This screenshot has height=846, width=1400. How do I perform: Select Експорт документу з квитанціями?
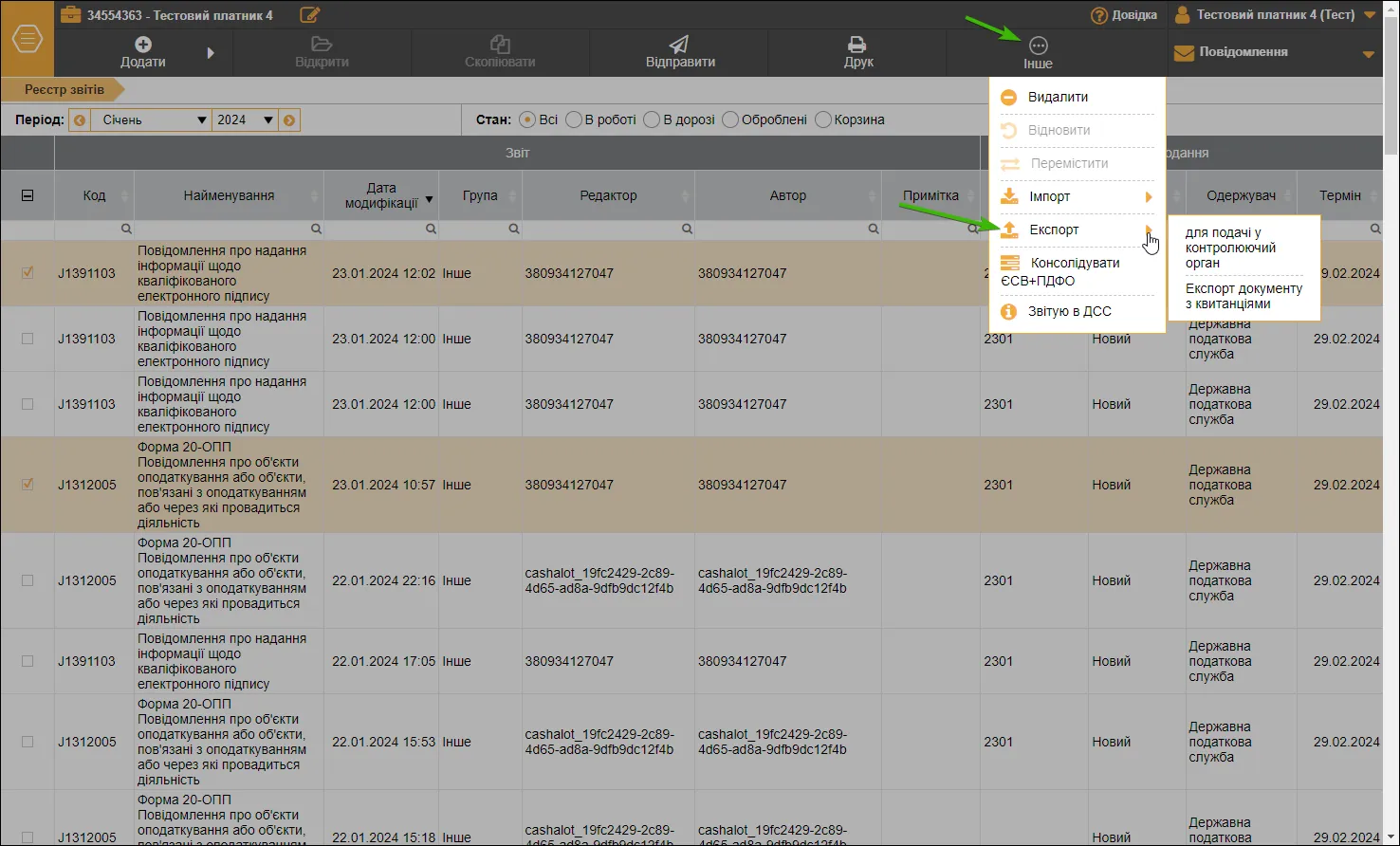point(1243,296)
